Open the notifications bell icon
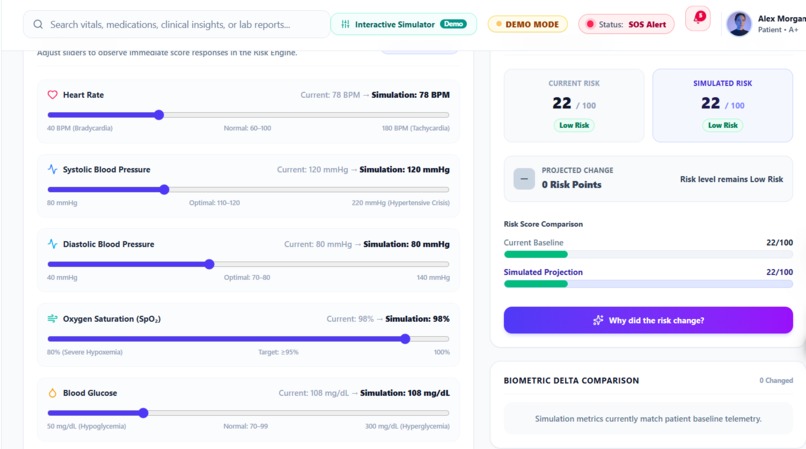This screenshot has height=449, width=806. pos(698,19)
